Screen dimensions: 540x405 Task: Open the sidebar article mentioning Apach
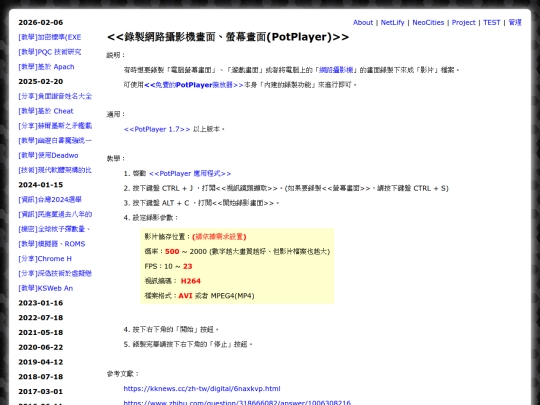[46, 67]
